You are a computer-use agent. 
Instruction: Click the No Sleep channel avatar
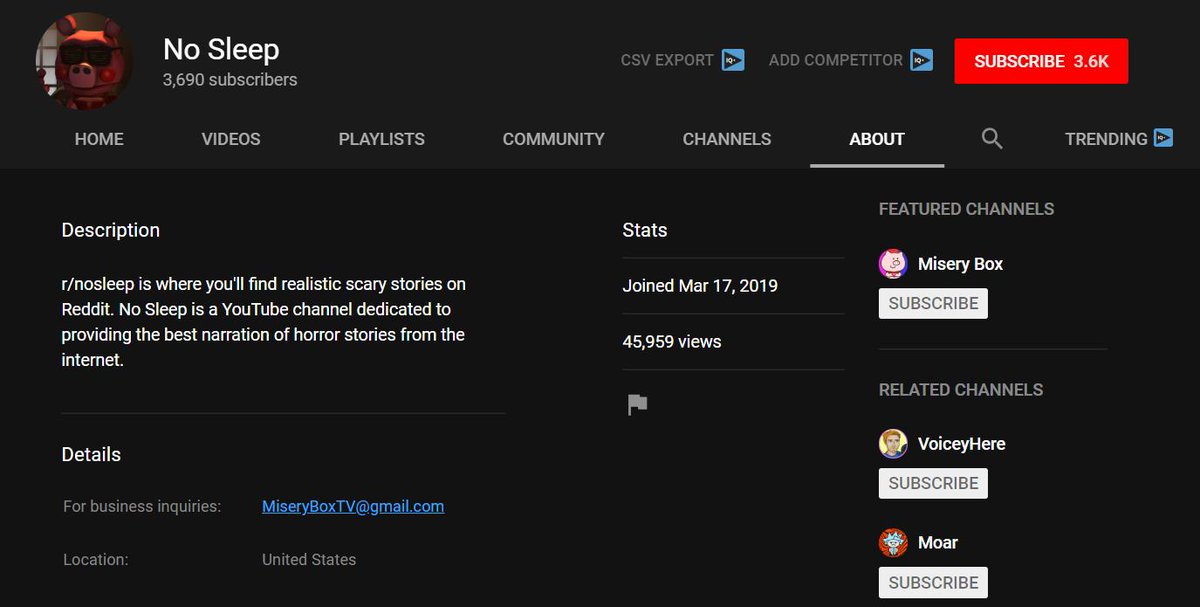(83, 61)
